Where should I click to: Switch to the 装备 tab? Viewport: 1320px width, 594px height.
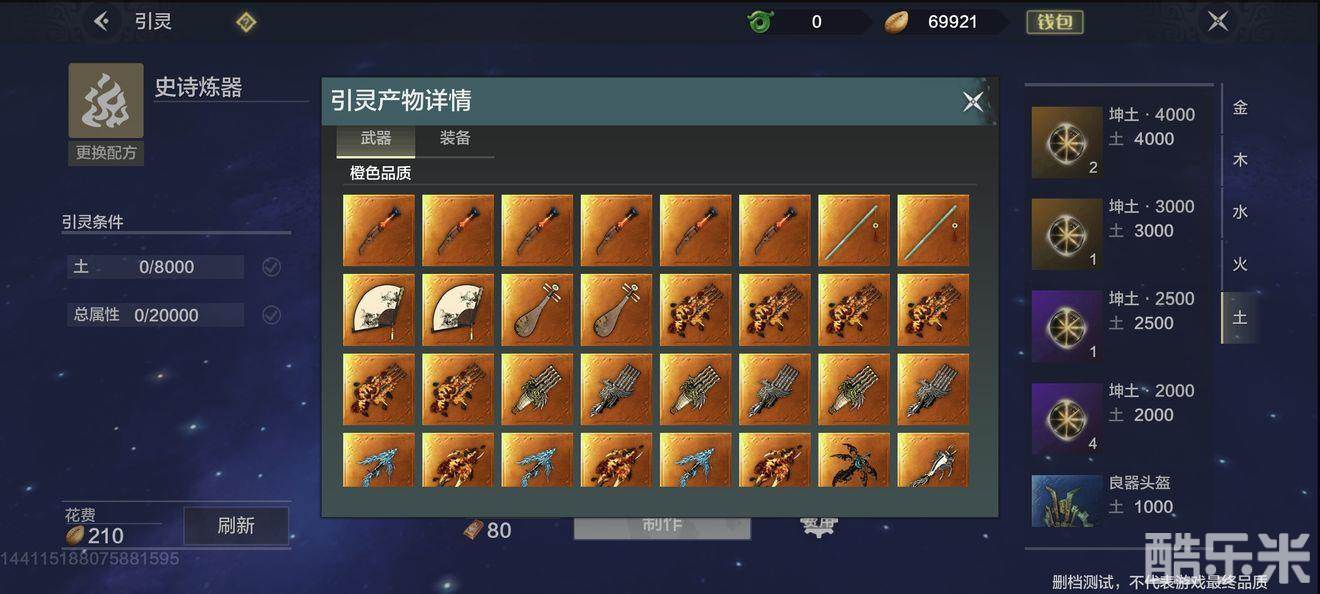coord(455,139)
